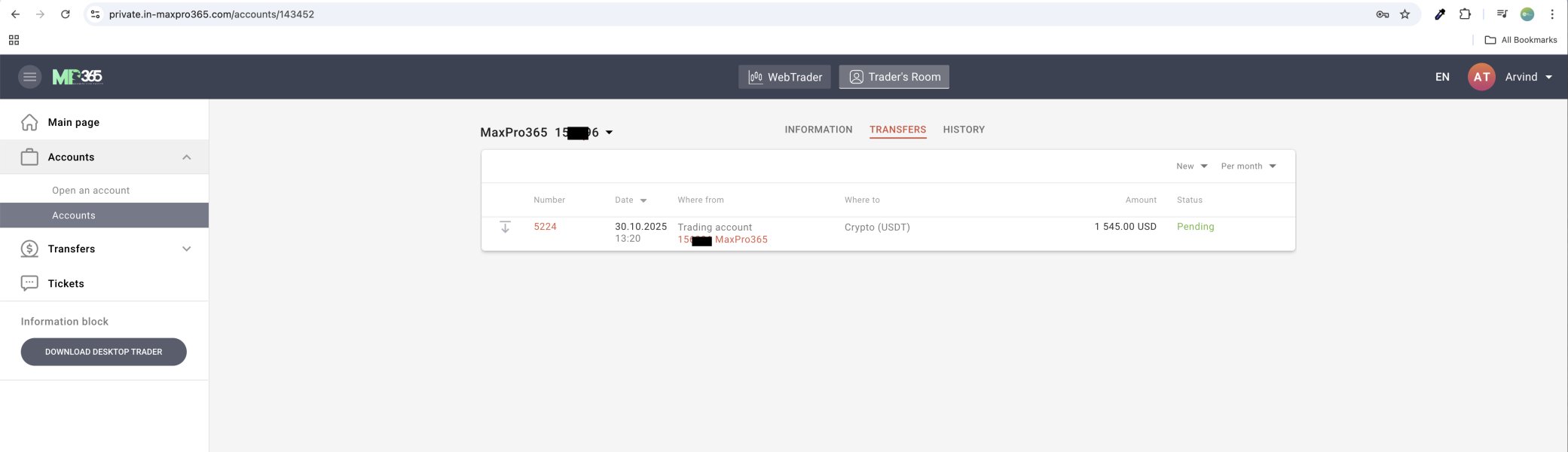
Task: Sort by the Date column arrow
Action: 643,200
